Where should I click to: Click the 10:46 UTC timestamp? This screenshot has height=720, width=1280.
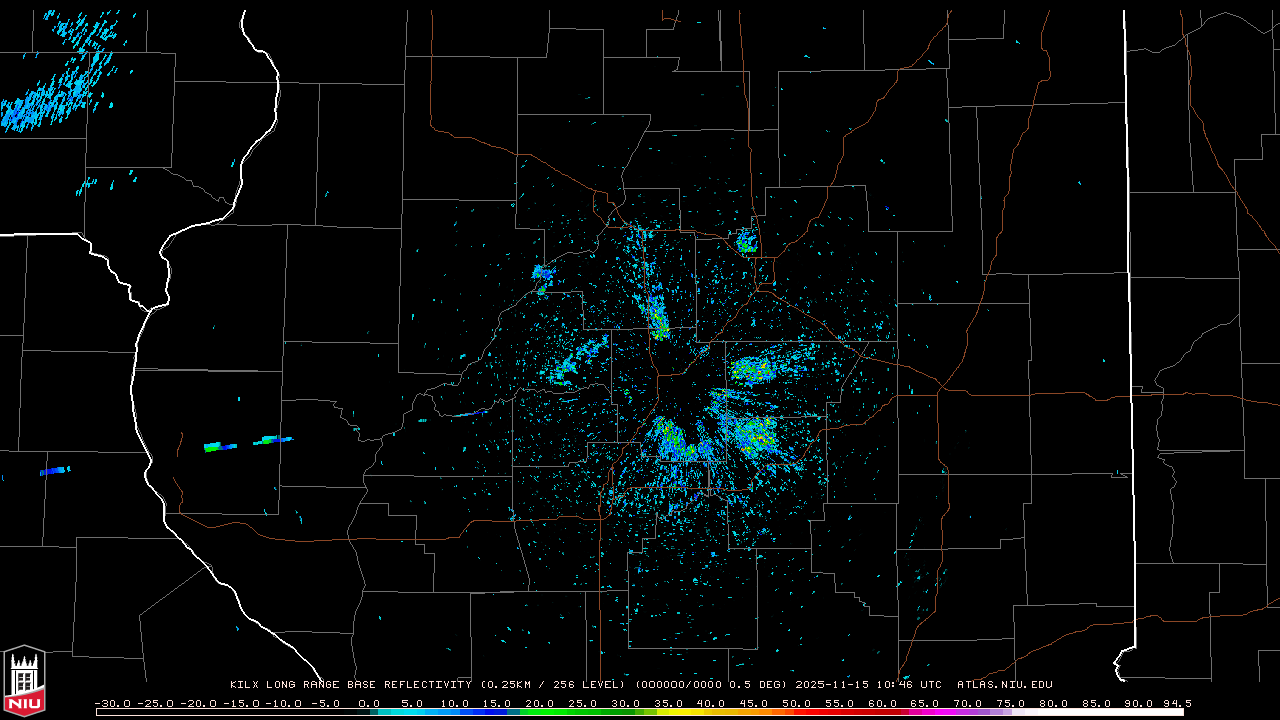[910, 685]
